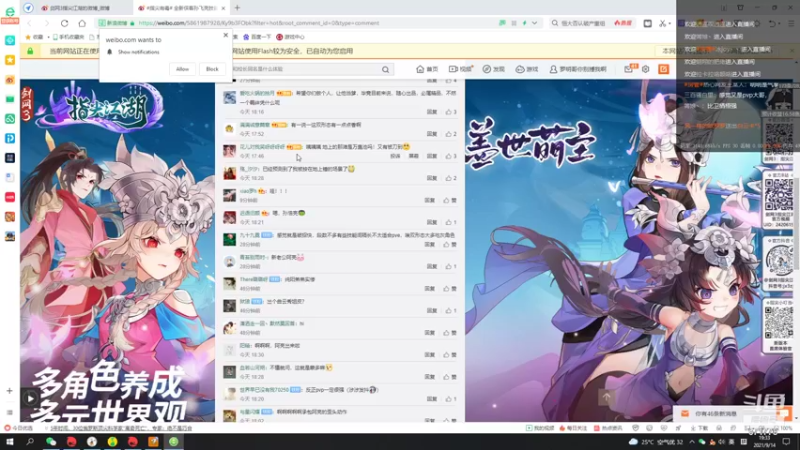
Task: Open the browser hamburger menu
Action: pos(791,23)
